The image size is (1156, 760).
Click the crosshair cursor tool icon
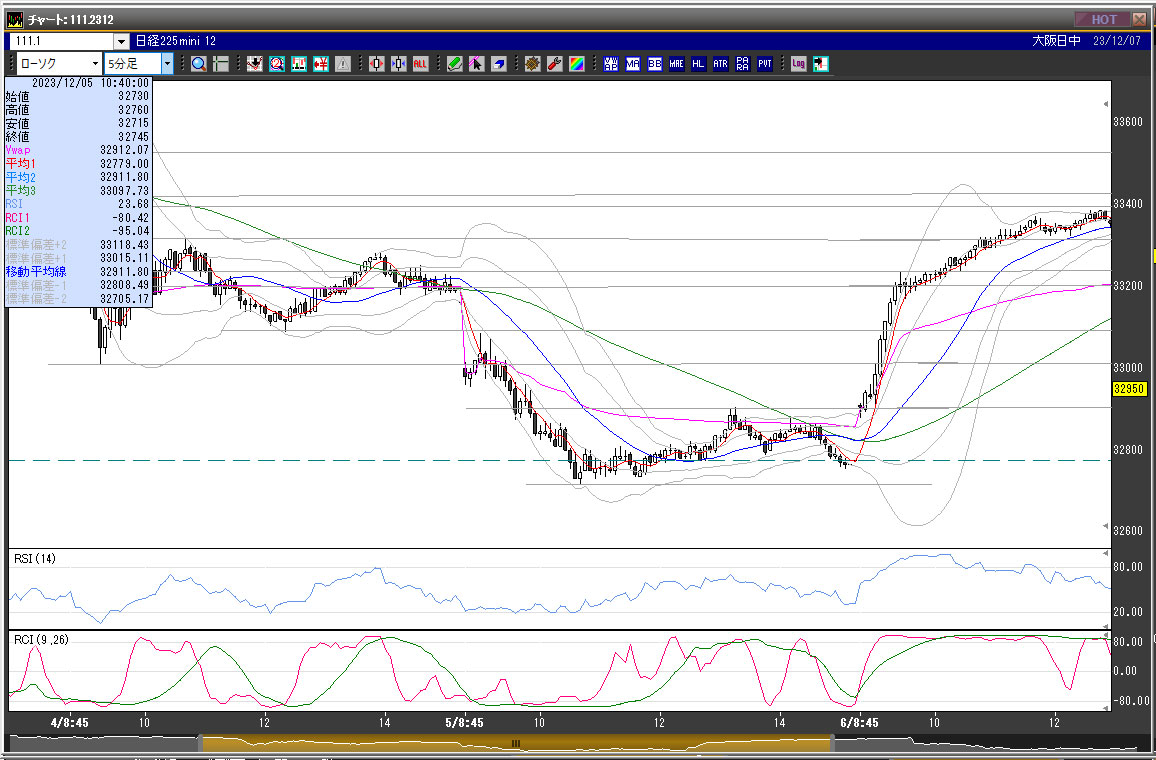220,64
